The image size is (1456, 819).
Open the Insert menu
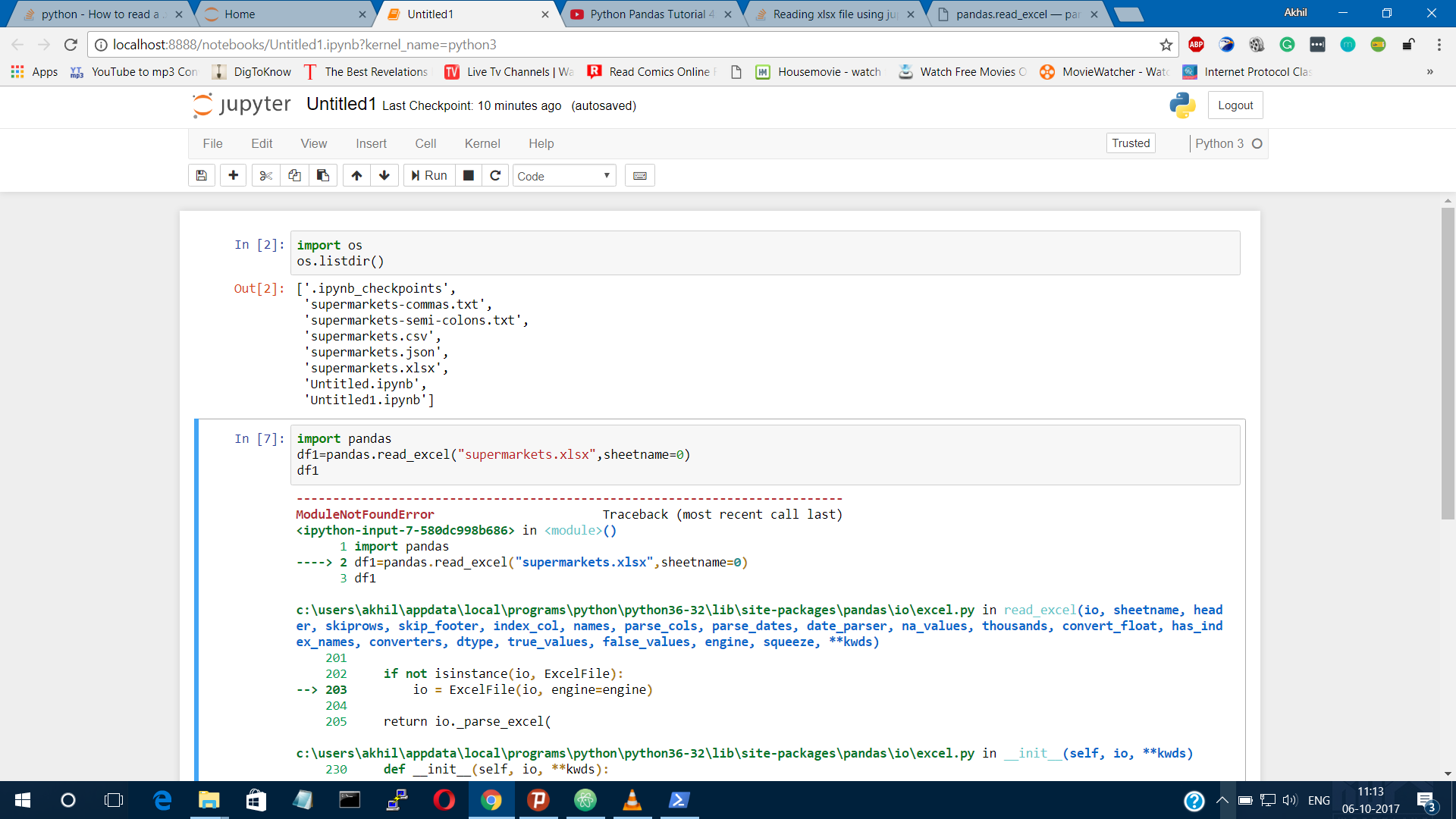371,143
